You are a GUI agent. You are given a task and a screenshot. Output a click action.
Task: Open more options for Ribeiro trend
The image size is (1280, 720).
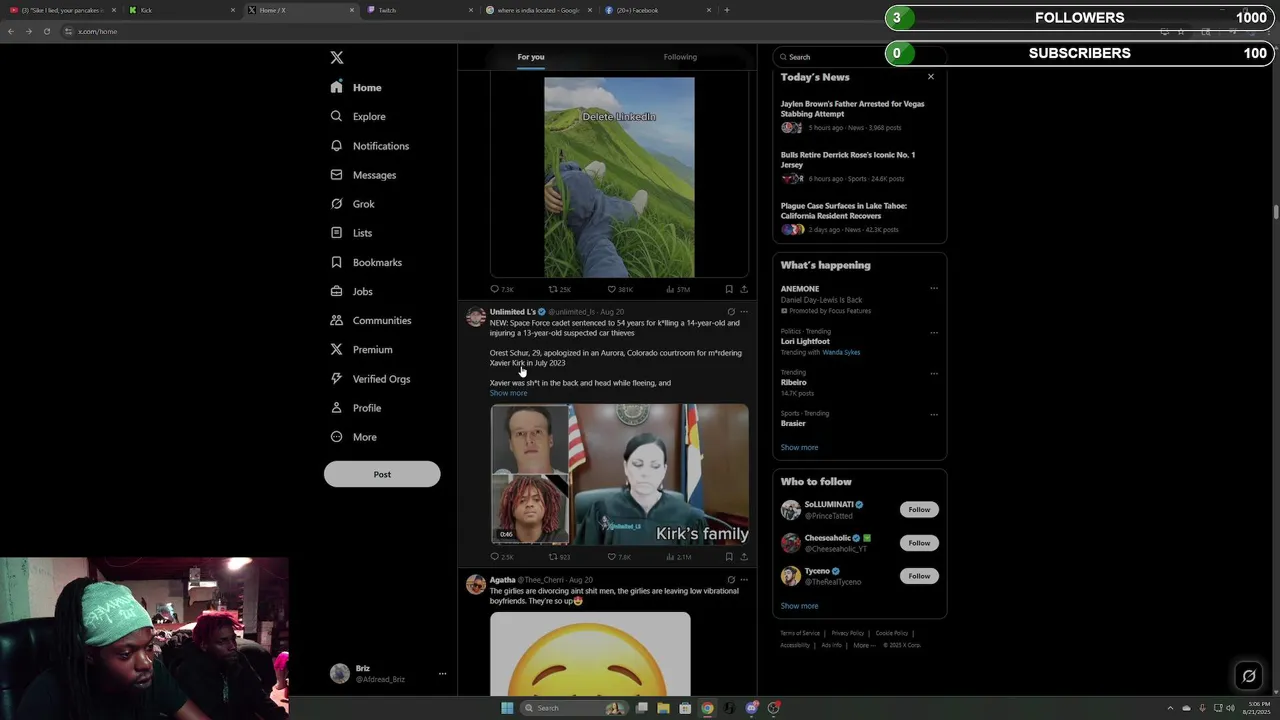pyautogui.click(x=934, y=373)
